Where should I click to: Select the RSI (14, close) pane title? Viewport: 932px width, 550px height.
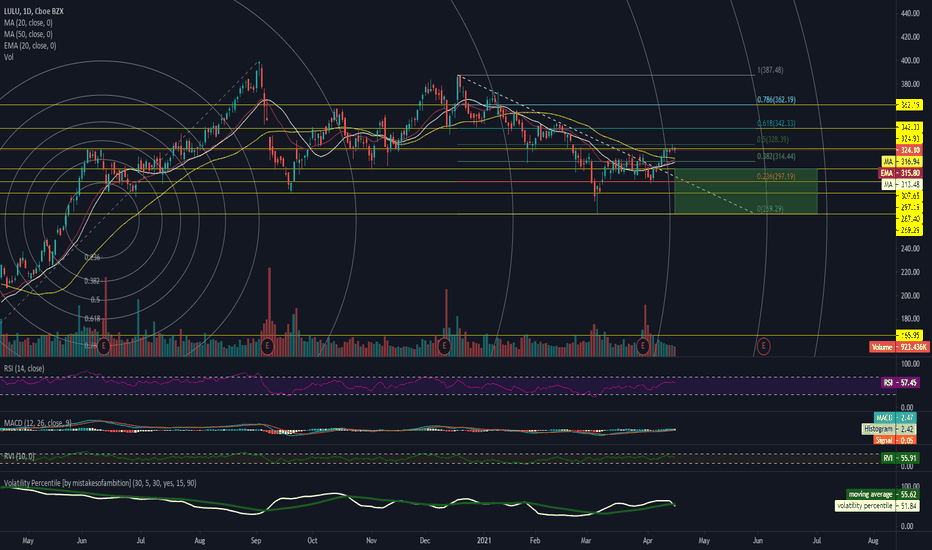(x=24, y=369)
